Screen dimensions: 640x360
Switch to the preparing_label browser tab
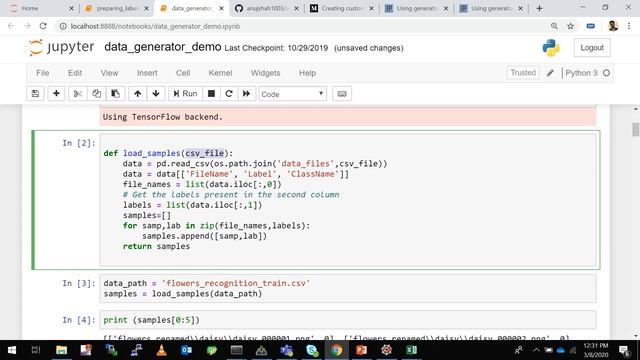[117, 8]
